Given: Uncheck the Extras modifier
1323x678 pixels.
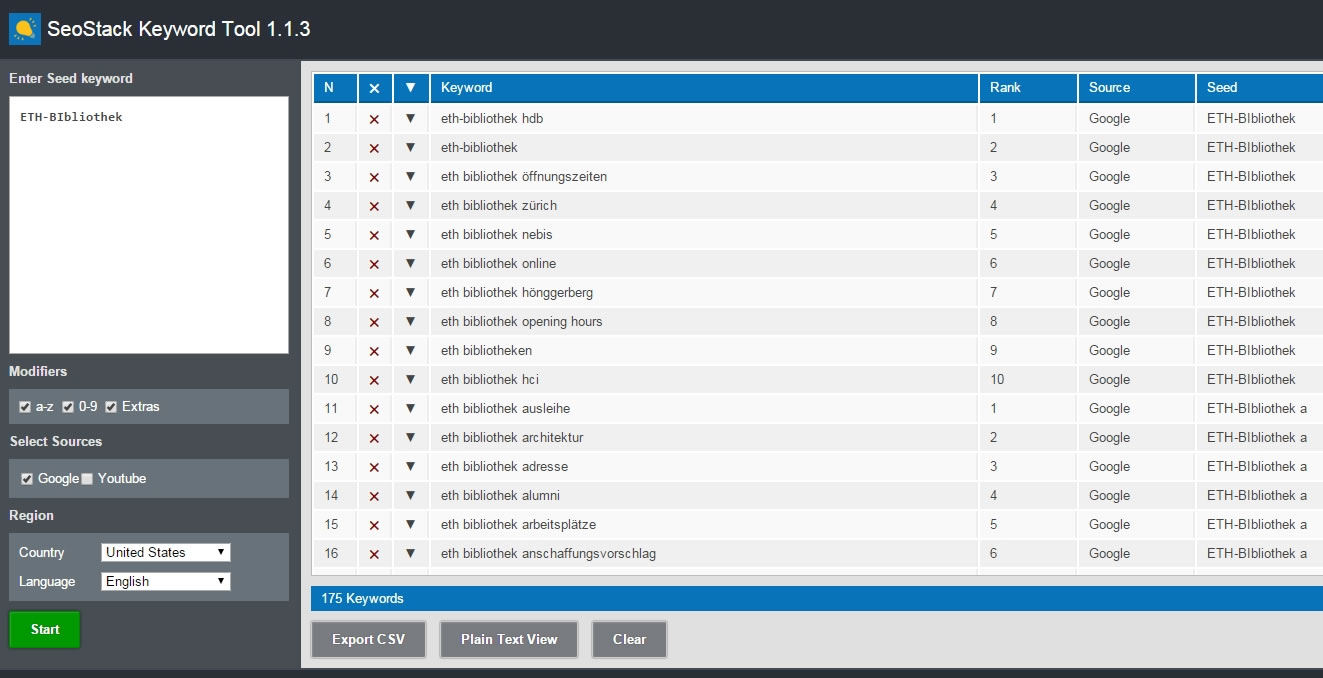Looking at the screenshot, I should [111, 407].
